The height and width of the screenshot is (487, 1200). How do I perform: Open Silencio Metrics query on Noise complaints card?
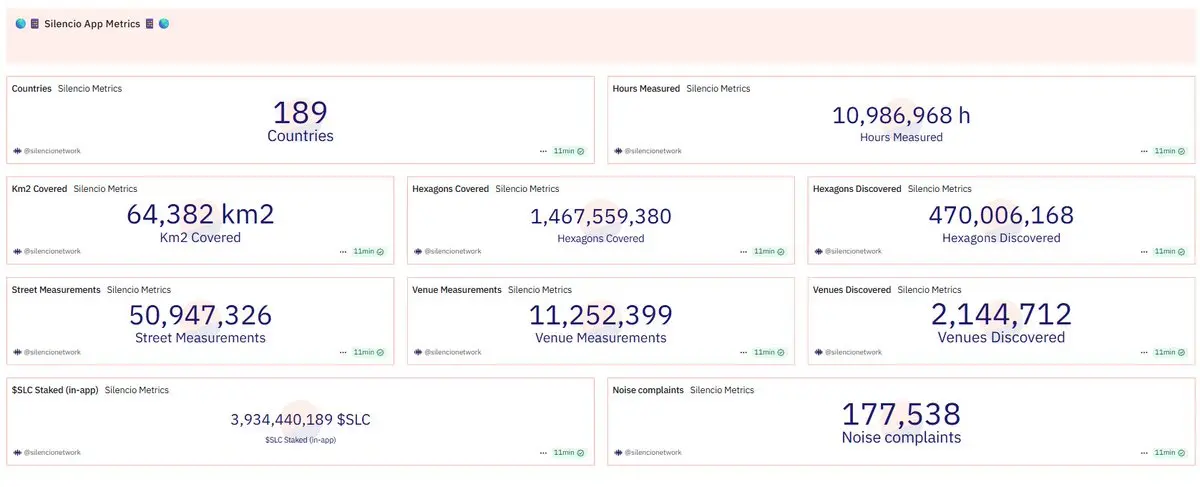pyautogui.click(x=722, y=390)
